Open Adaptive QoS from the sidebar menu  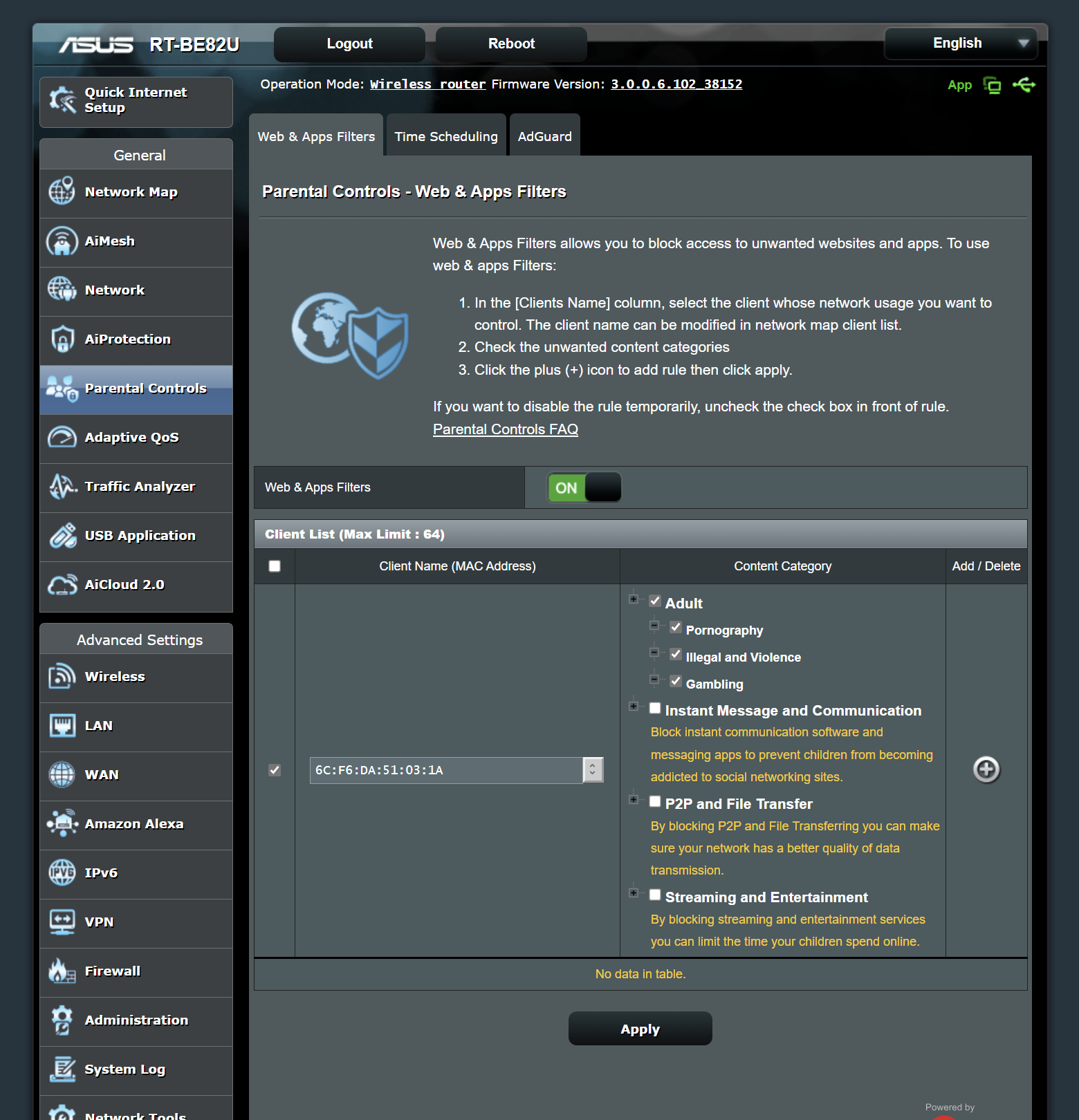(136, 439)
